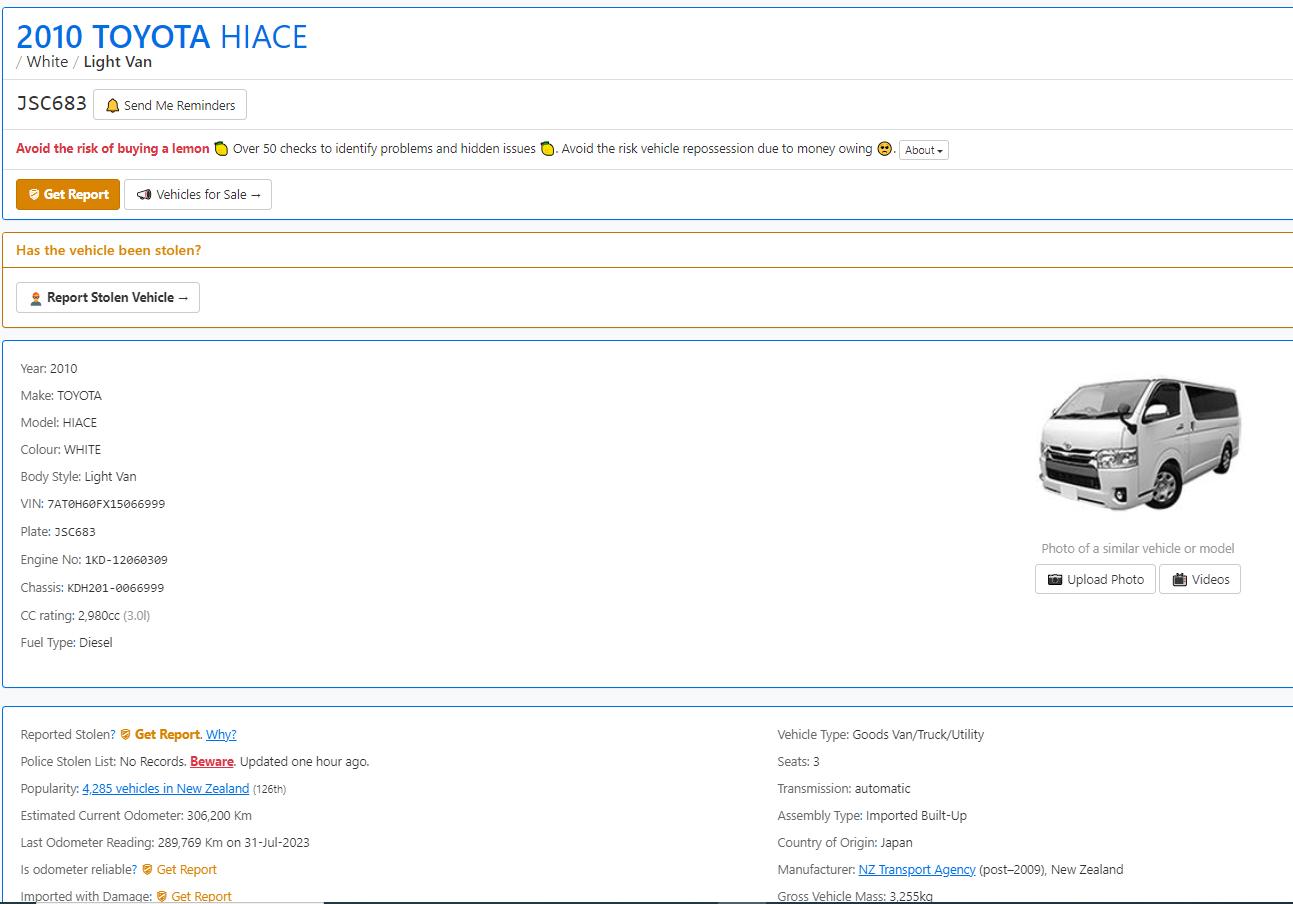1293x904 pixels.
Task: Click the 2010 TOYOTA HIACE heading
Action: pos(162,37)
